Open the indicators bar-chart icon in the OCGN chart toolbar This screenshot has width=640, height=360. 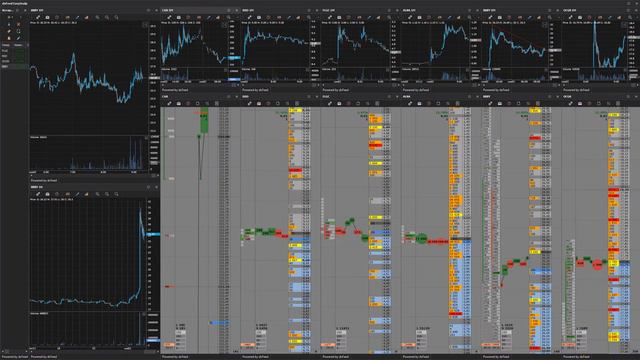point(619,18)
